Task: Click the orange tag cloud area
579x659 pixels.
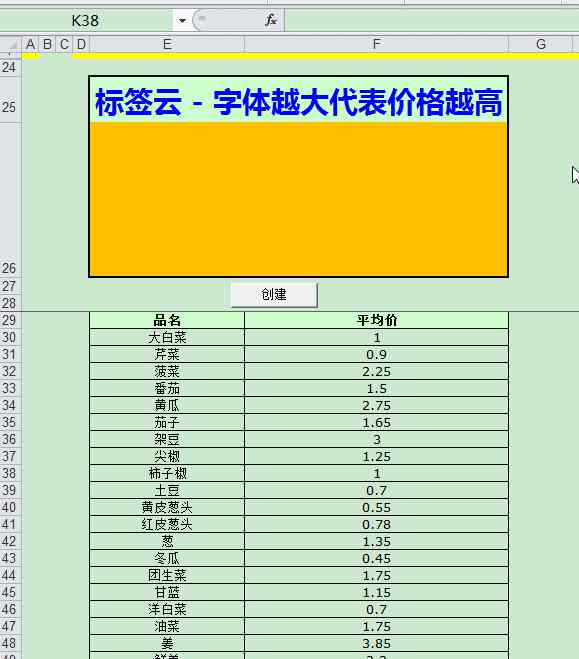Action: coord(299,200)
